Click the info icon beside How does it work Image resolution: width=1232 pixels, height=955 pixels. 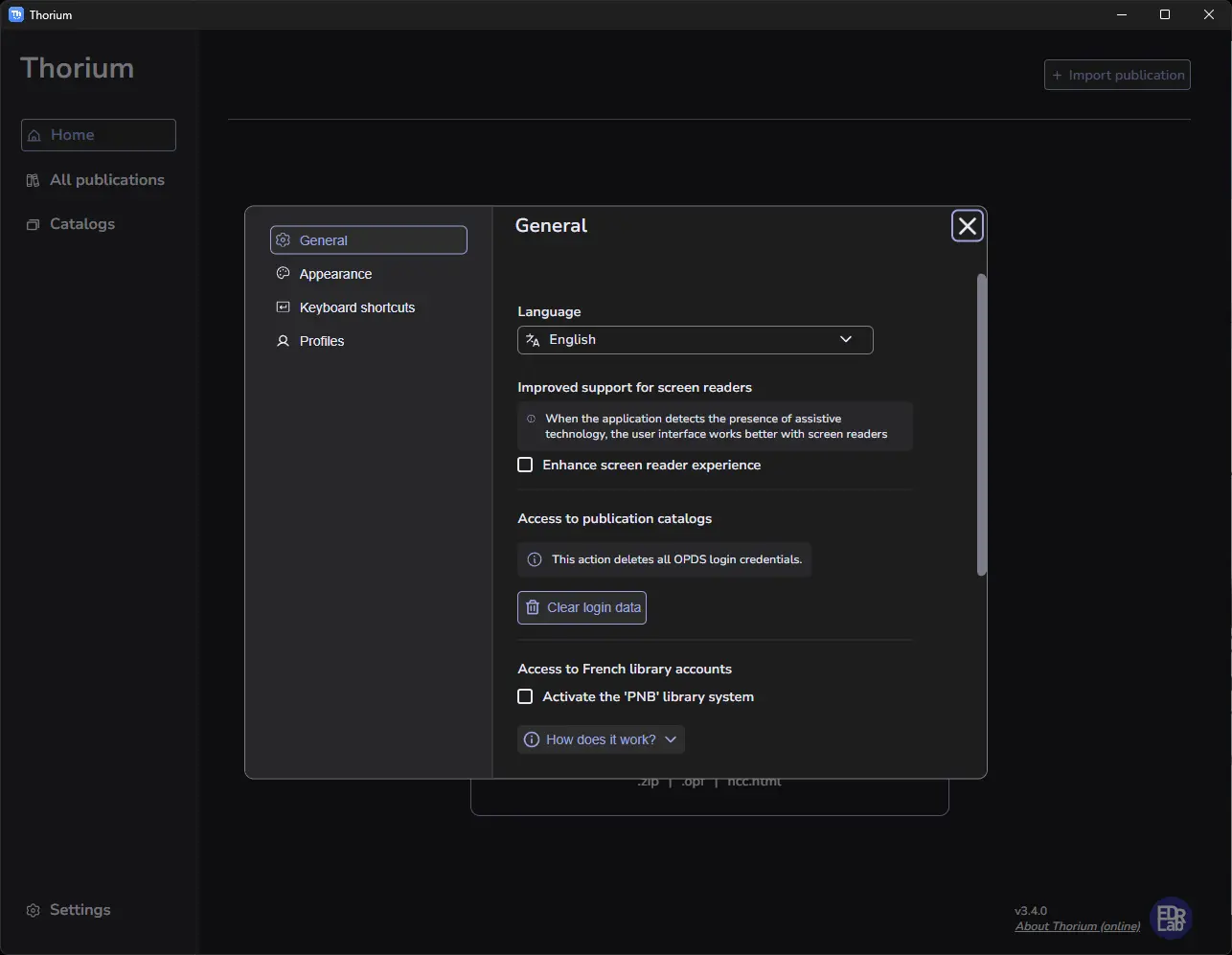(532, 739)
